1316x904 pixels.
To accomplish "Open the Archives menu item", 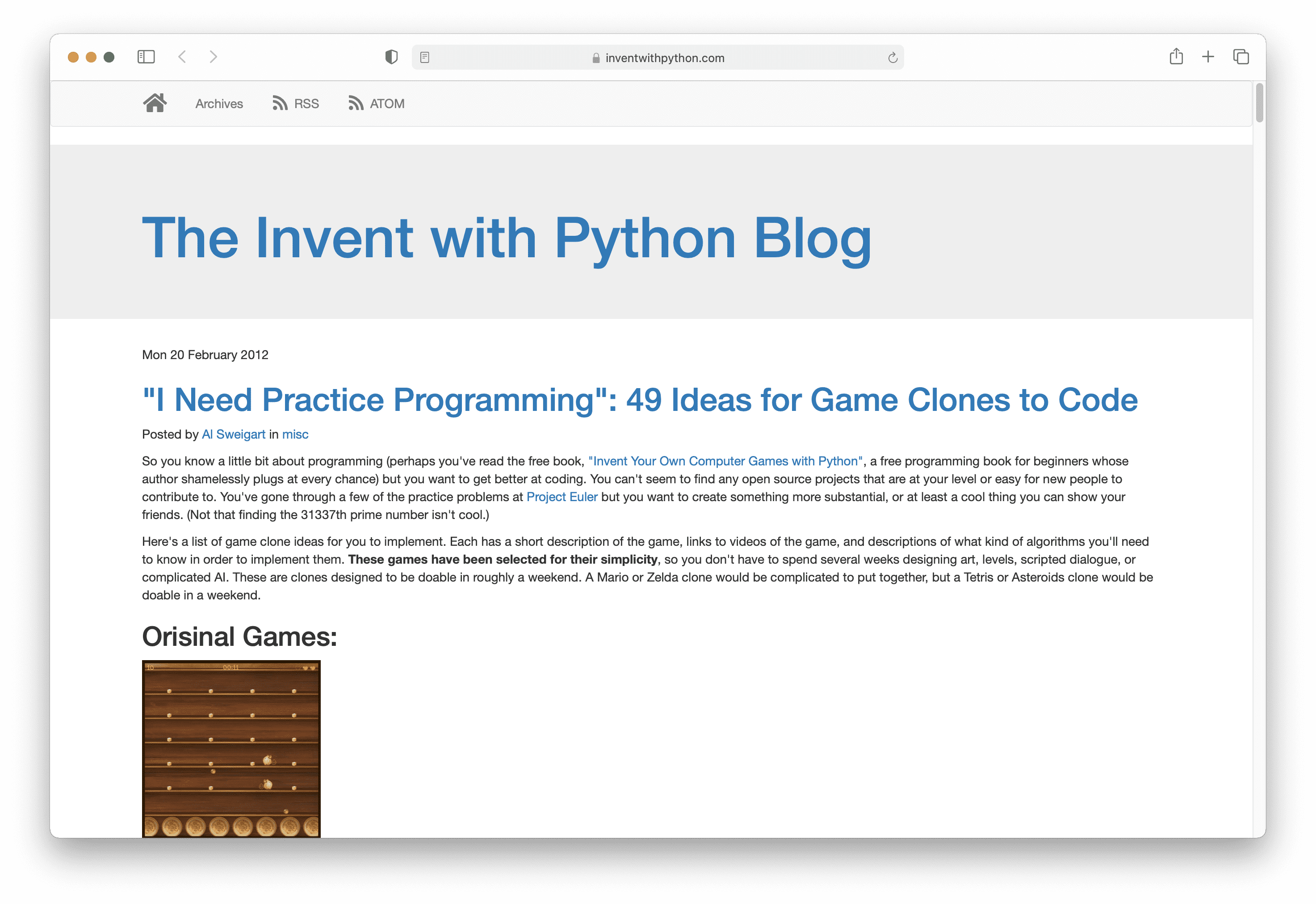I will point(219,104).
